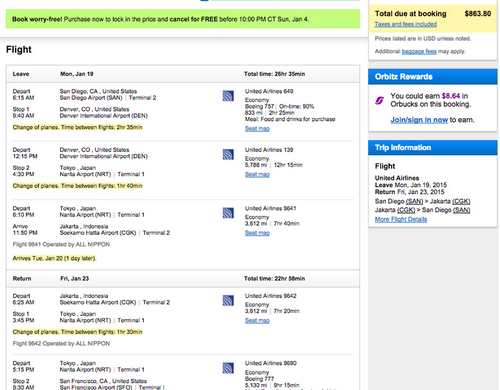This screenshot has height=390, width=500.
Task: Click United Airlines logo for flight 139
Action: coord(228,154)
